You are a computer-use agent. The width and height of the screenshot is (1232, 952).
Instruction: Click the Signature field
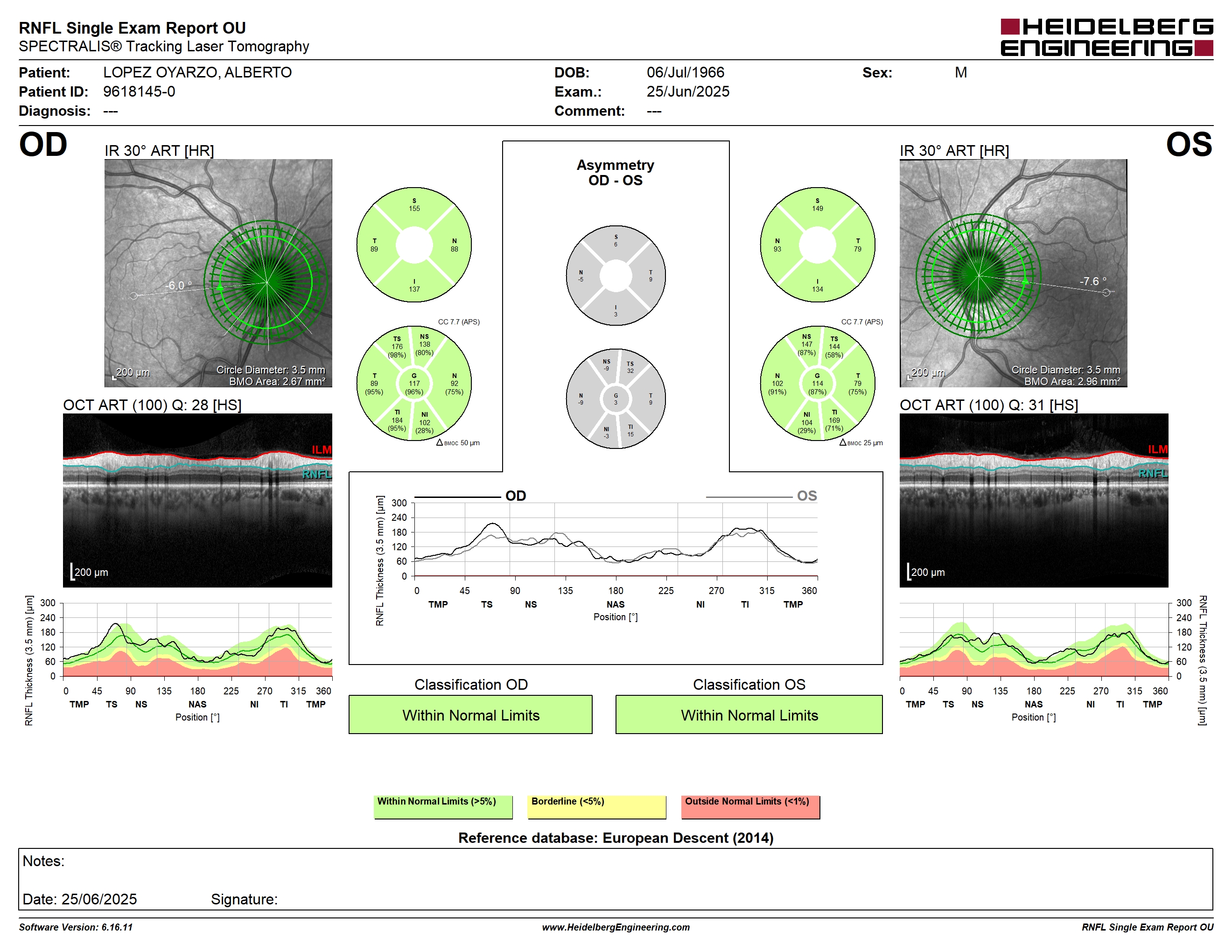coord(244,899)
